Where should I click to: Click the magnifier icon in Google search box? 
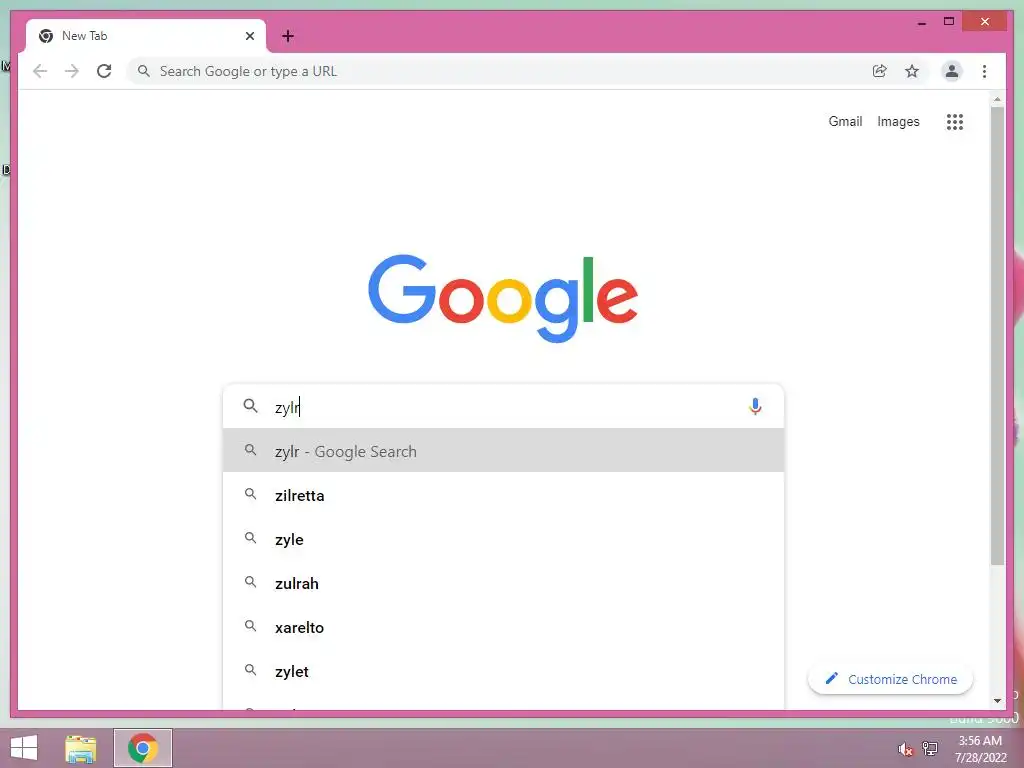click(x=250, y=406)
